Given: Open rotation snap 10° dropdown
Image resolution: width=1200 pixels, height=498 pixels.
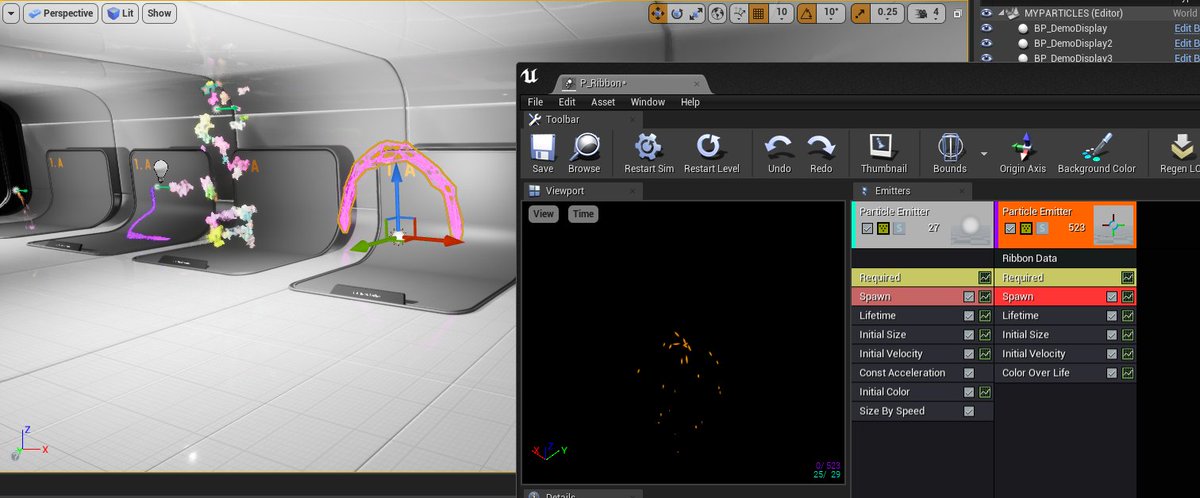Looking at the screenshot, I should coord(830,13).
